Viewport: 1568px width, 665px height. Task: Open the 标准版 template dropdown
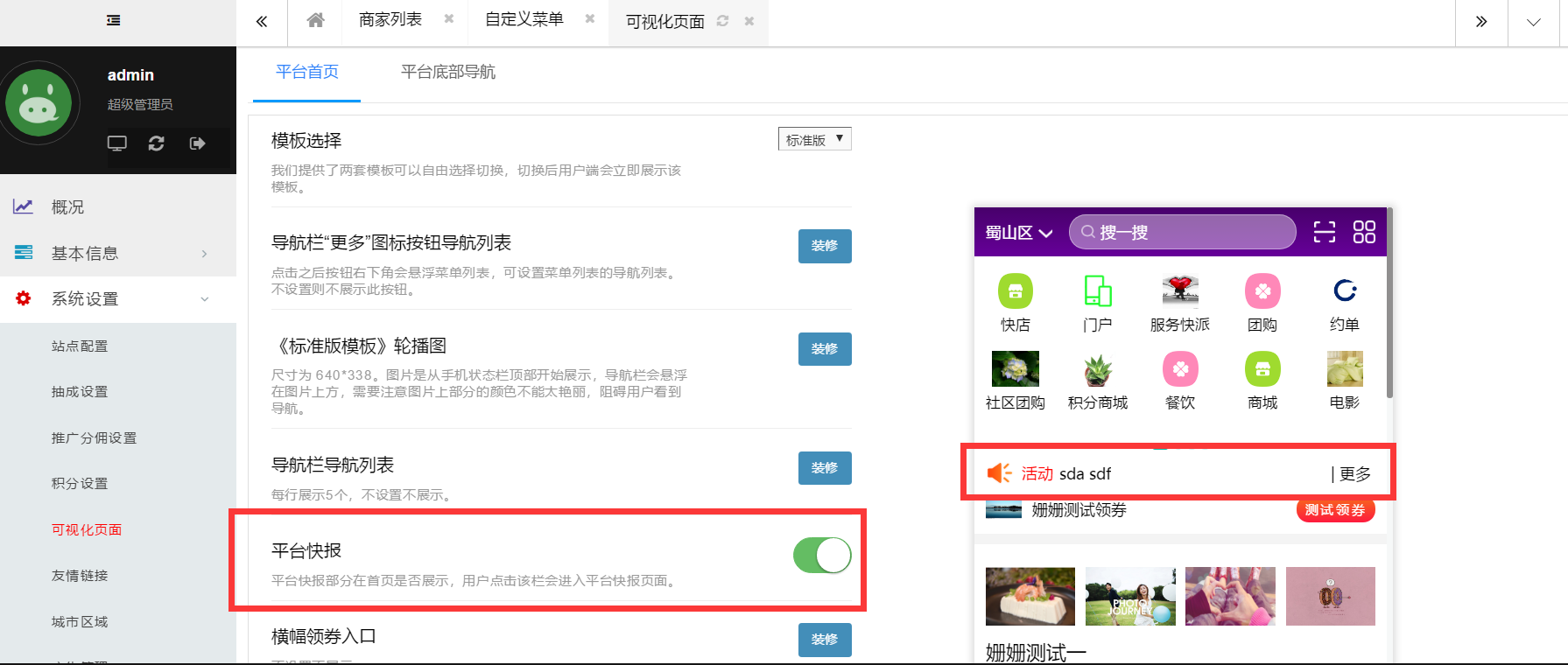coord(815,139)
